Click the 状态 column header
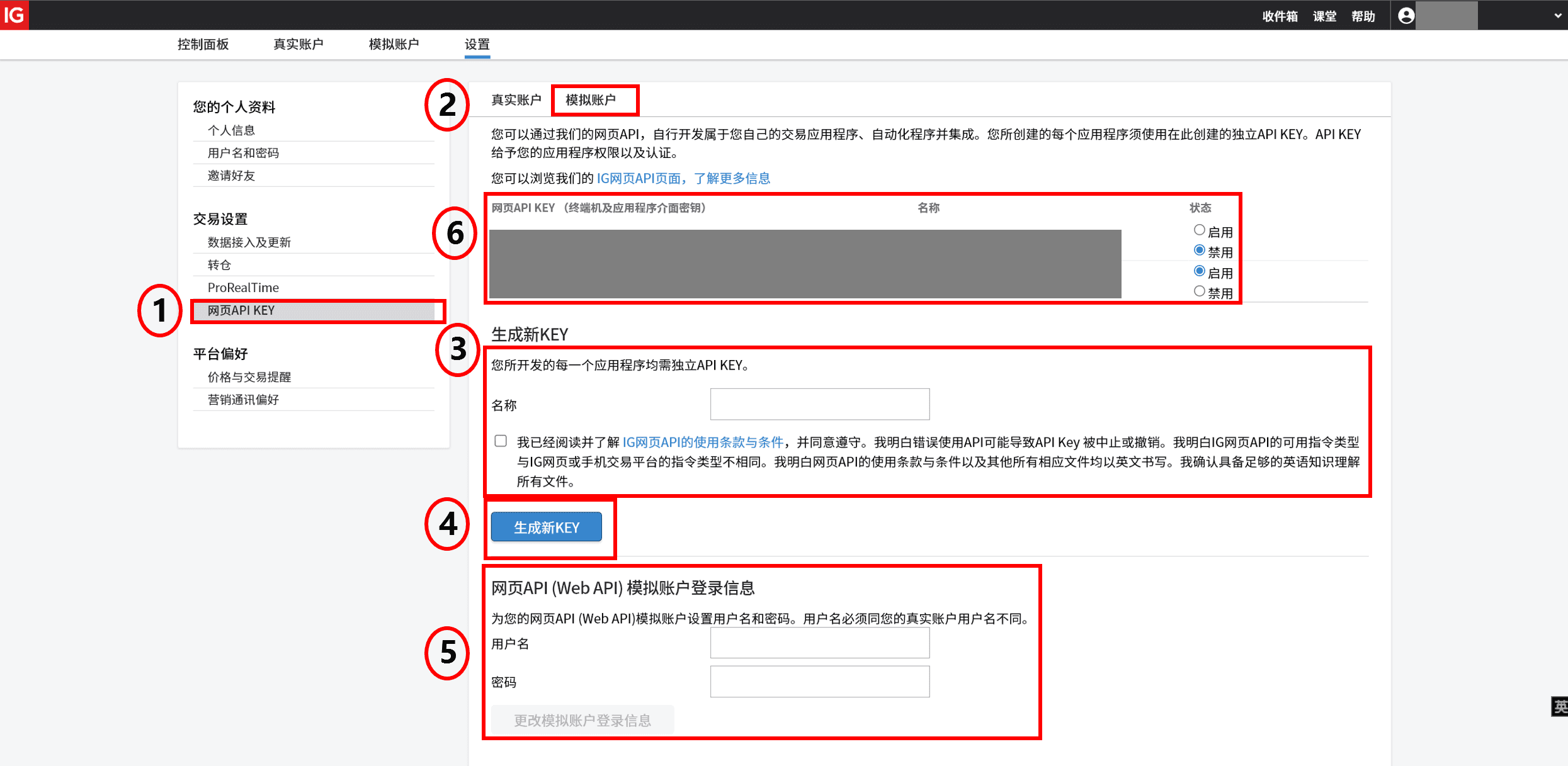This screenshot has height=766, width=1568. point(1200,208)
